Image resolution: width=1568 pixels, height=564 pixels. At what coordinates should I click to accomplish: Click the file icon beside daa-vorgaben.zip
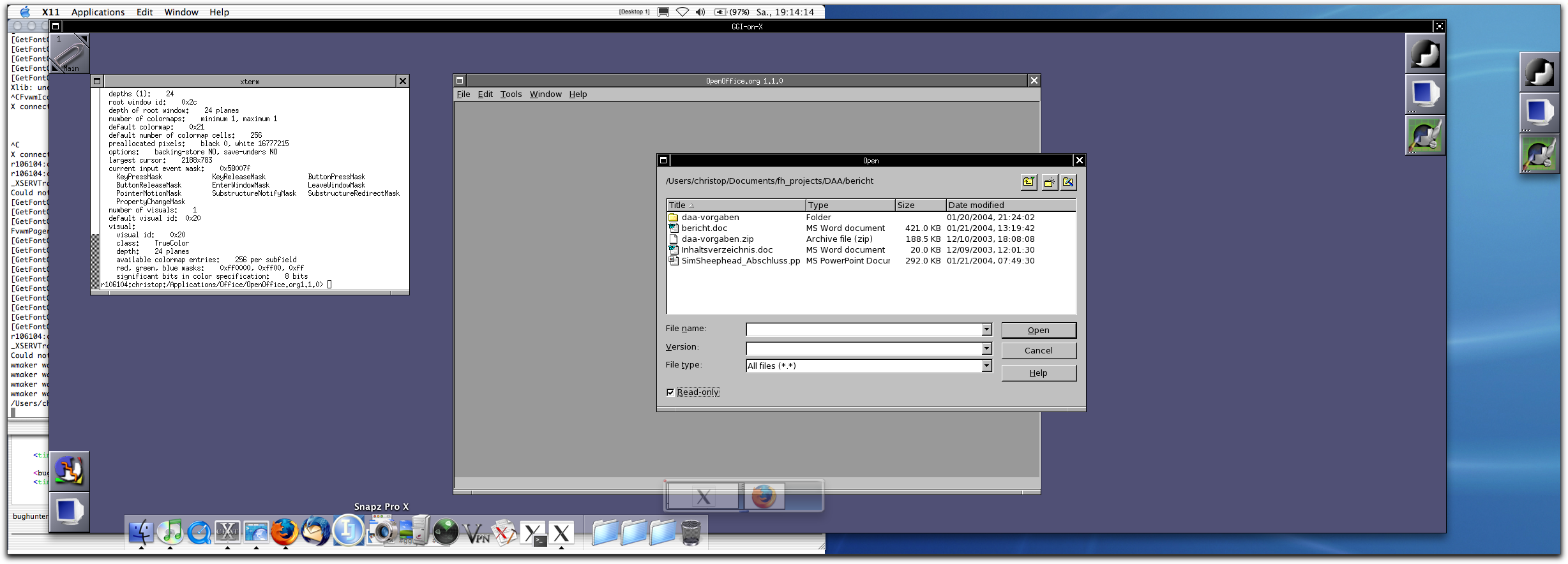(x=673, y=239)
